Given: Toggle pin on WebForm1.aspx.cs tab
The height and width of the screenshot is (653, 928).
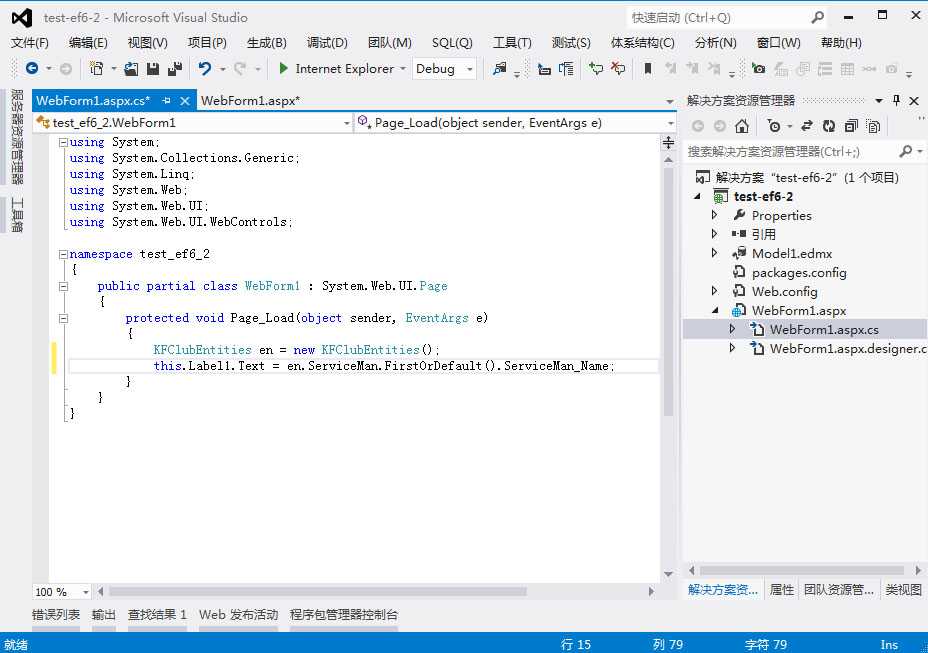Looking at the screenshot, I should [166, 101].
